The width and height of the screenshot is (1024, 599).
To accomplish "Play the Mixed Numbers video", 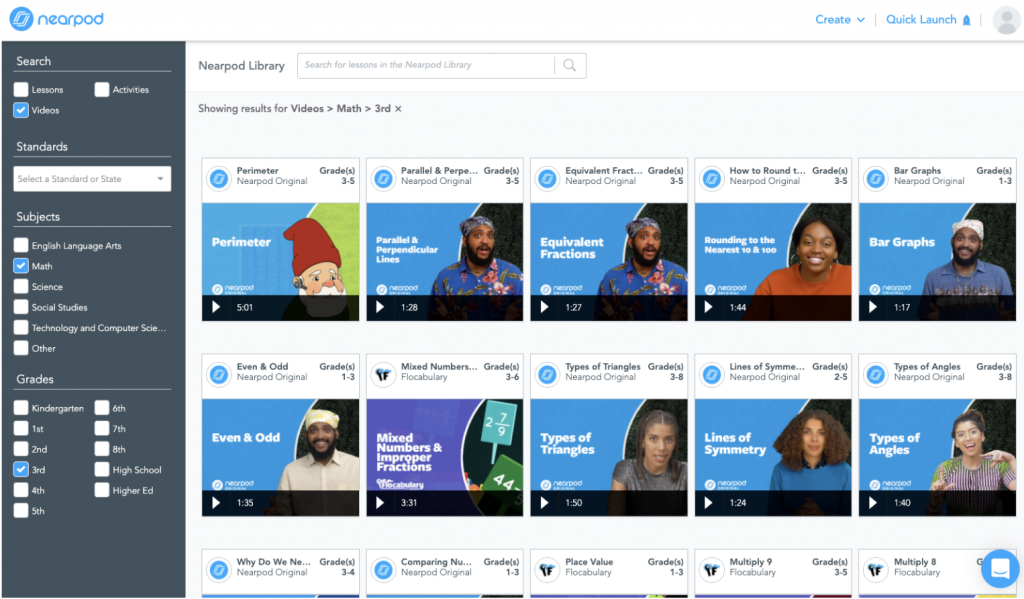I will pyautogui.click(x=380, y=502).
